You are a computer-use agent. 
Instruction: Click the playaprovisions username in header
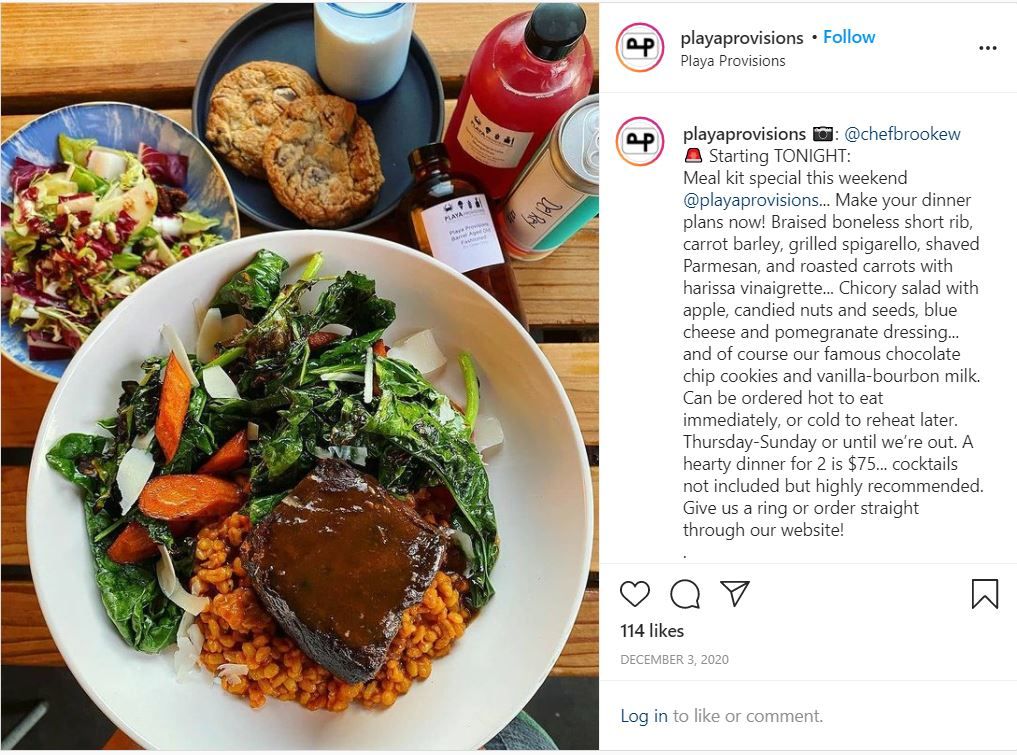[x=741, y=38]
